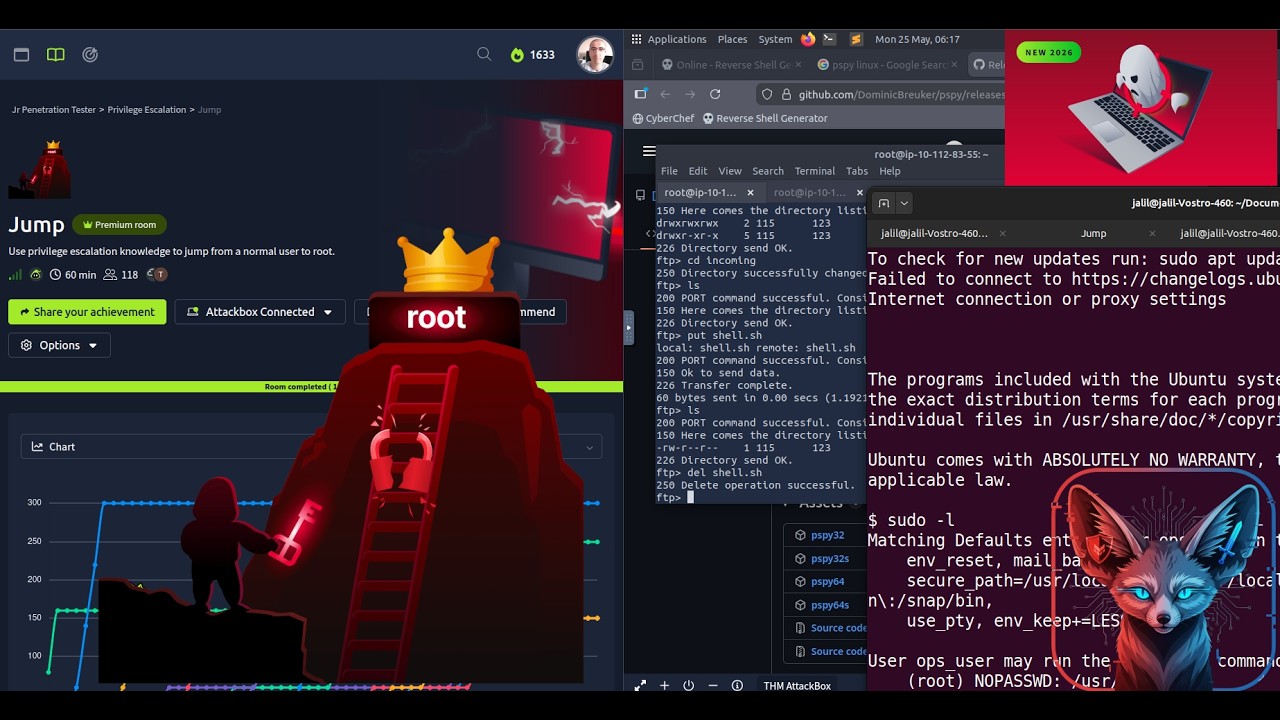Click the browser reload button

[715, 94]
